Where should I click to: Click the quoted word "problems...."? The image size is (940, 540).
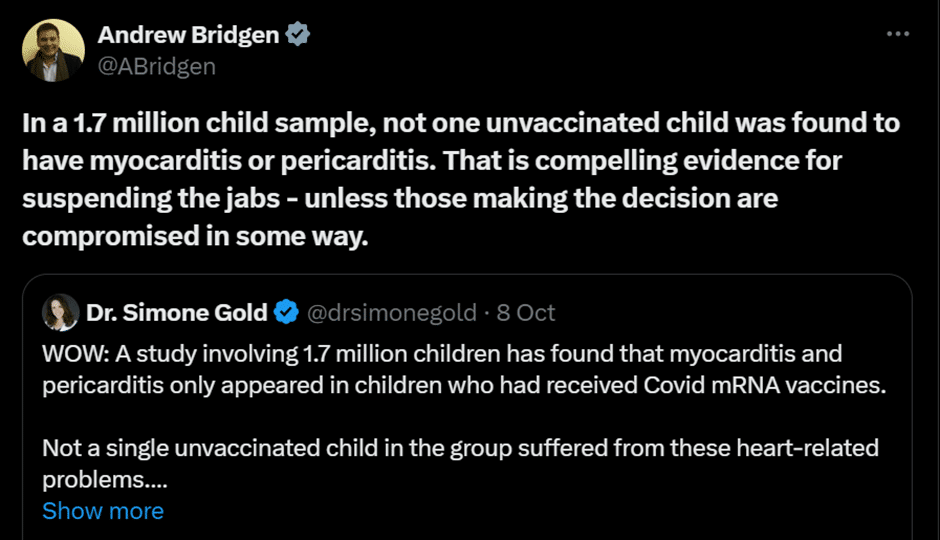(x=104, y=480)
